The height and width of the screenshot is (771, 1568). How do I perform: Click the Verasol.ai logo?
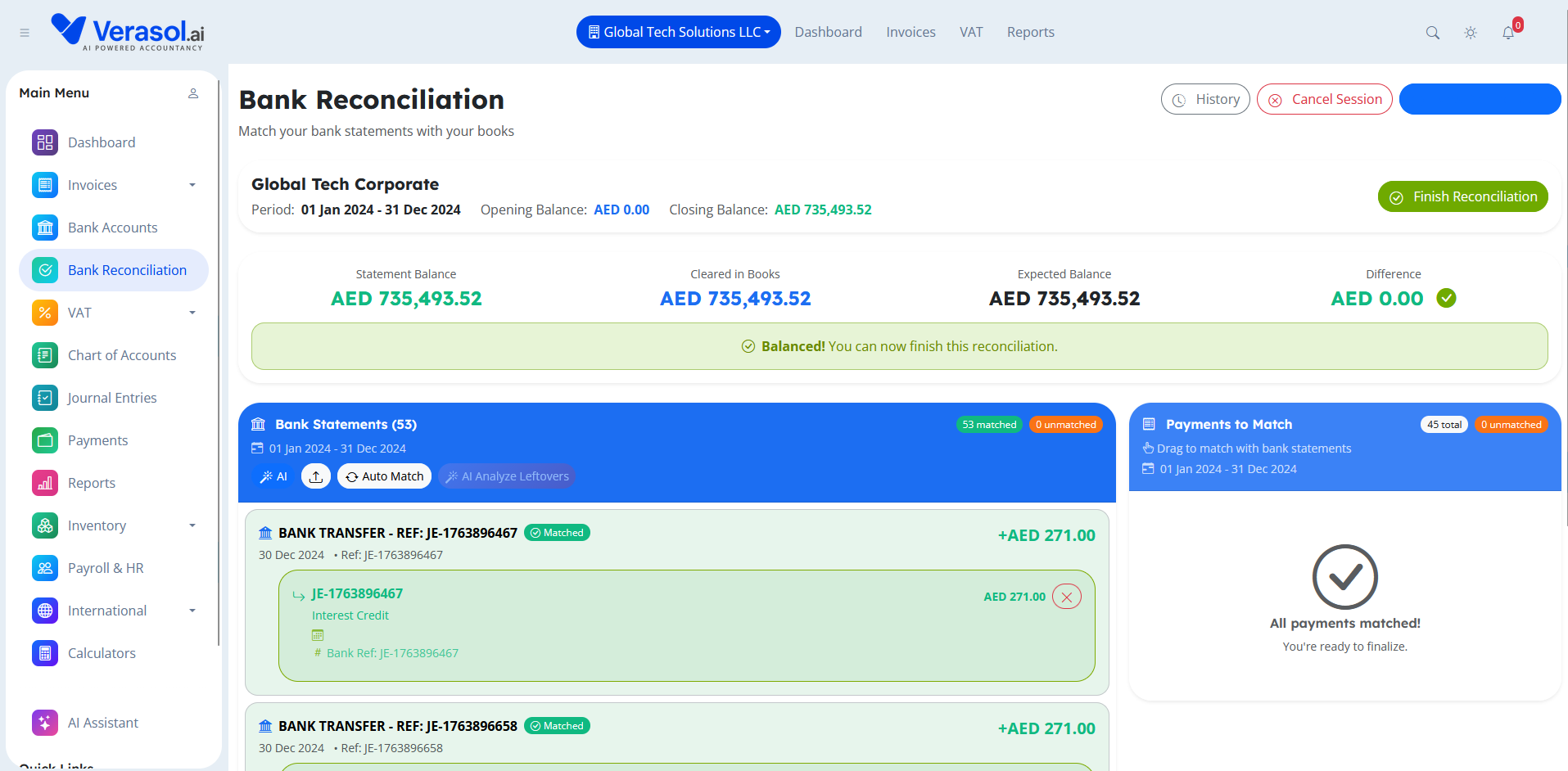point(128,33)
